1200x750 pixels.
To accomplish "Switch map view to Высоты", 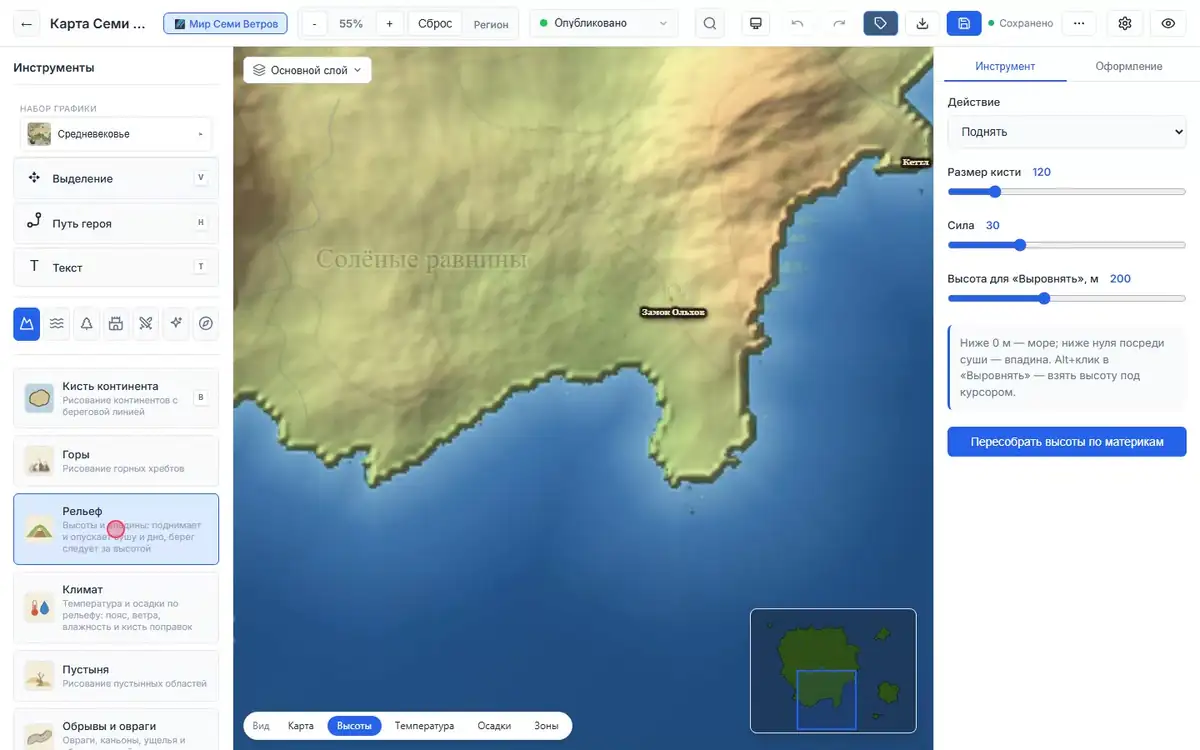I will click(354, 726).
